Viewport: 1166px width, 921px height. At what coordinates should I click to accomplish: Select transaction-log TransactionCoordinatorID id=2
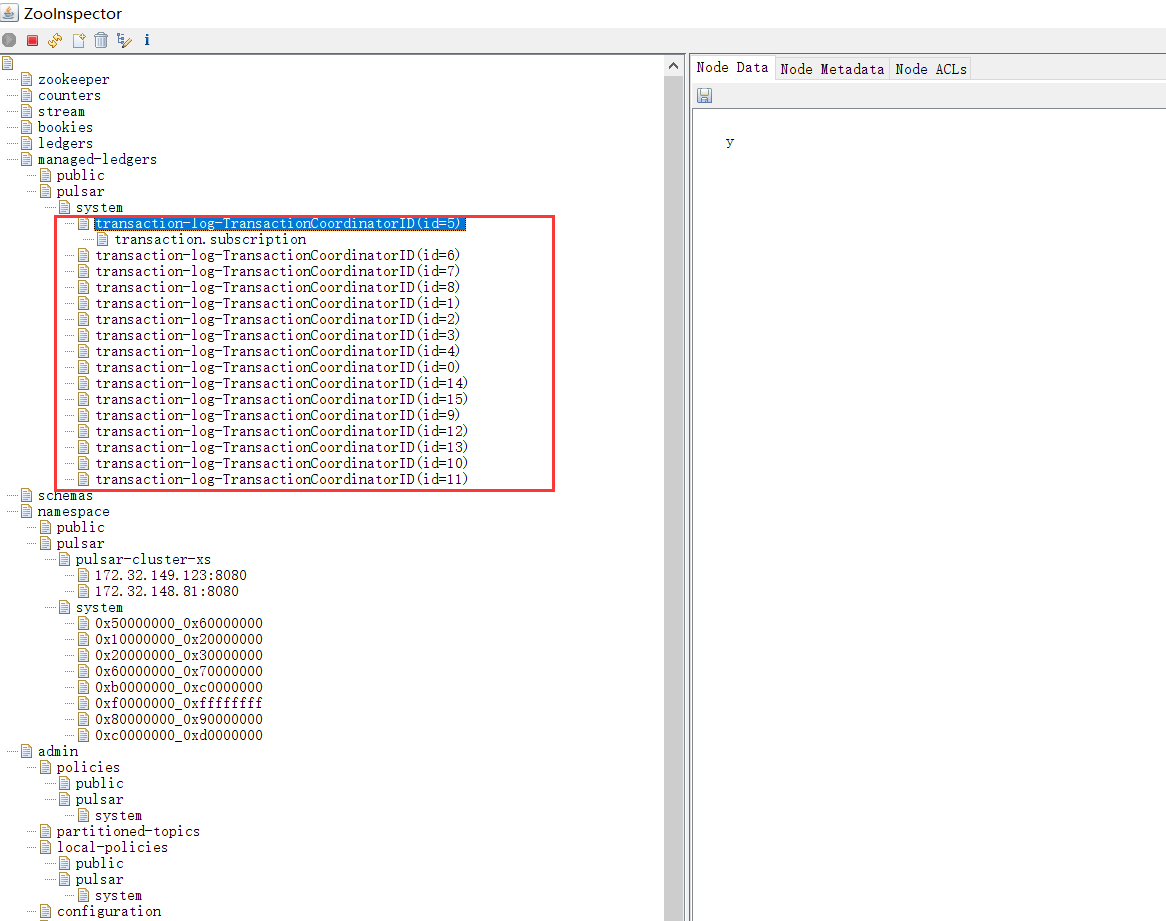(x=277, y=320)
